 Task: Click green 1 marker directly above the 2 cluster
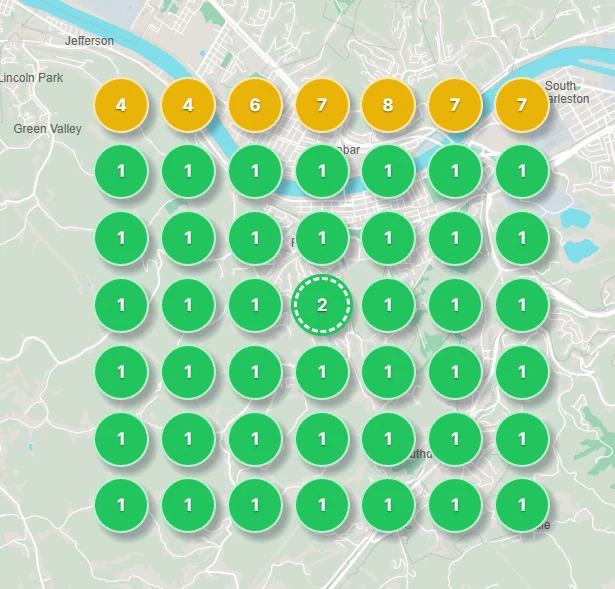point(322,238)
